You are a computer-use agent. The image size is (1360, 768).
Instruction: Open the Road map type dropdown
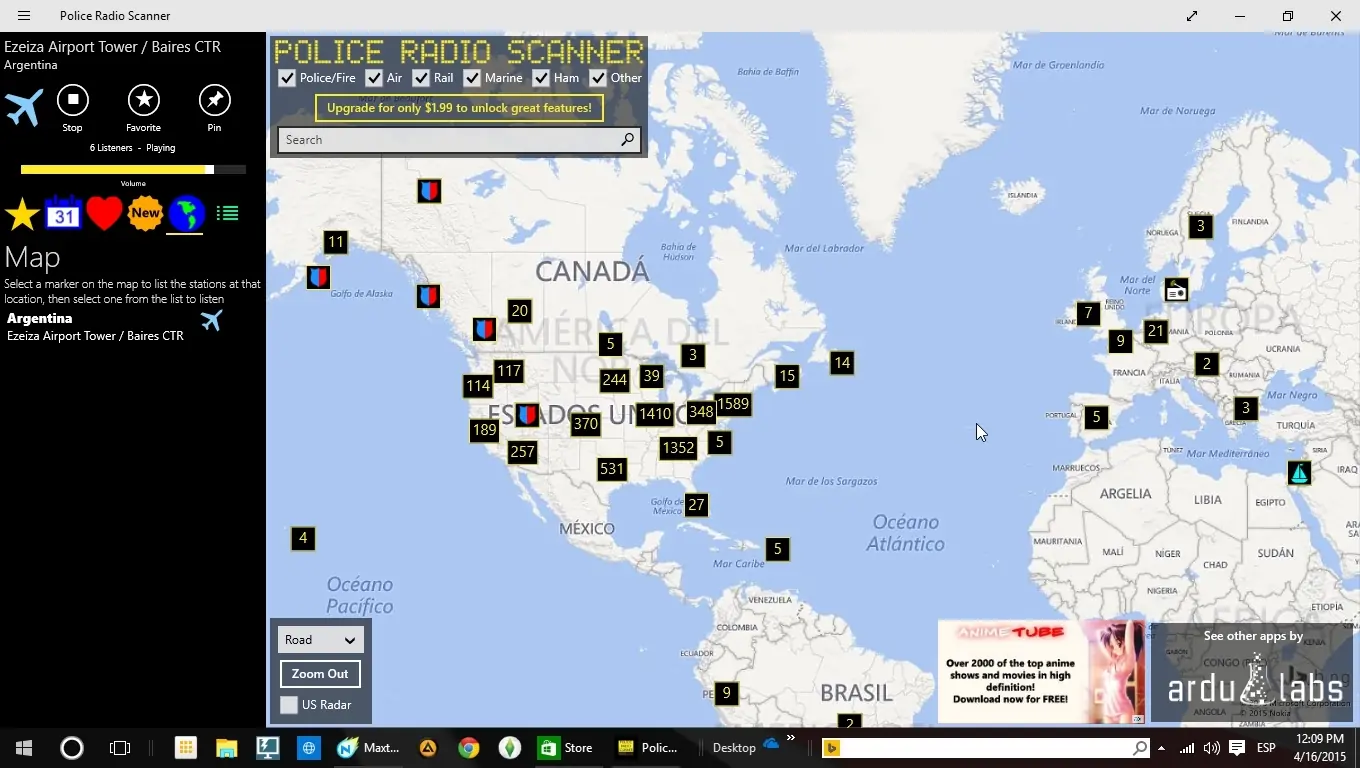click(321, 640)
